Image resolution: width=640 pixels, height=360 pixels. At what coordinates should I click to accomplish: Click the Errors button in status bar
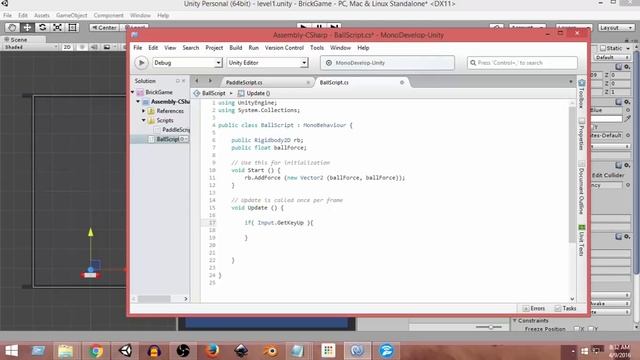click(534, 309)
